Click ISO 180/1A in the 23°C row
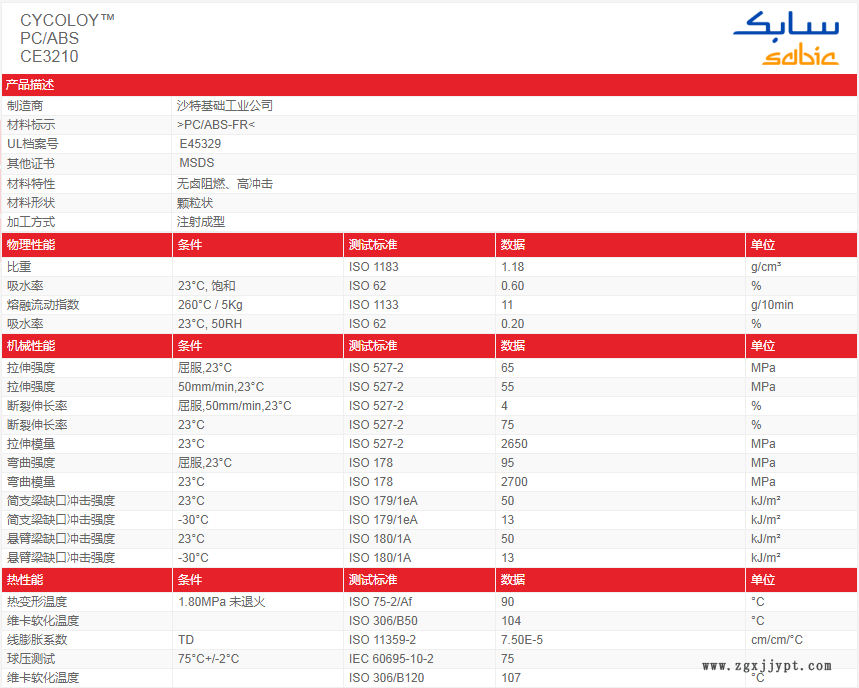The image size is (859, 688). pyautogui.click(x=380, y=539)
